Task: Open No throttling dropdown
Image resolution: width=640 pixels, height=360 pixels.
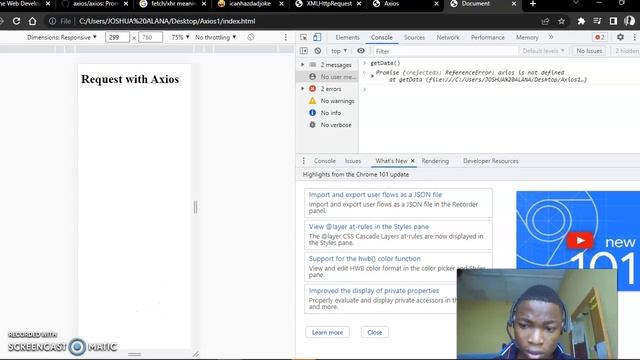Action: 216,37
